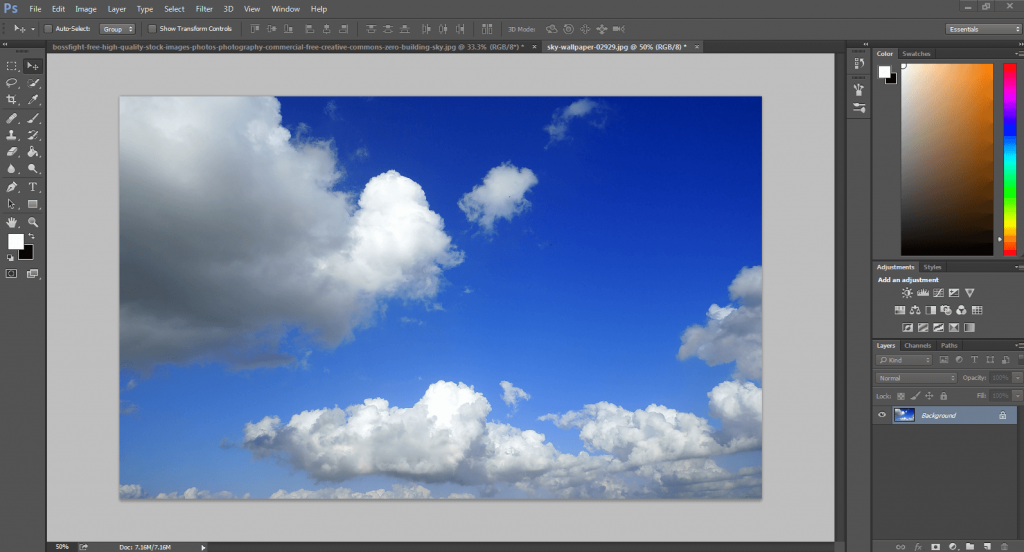
Task: Select the Pen tool
Action: click(x=12, y=187)
